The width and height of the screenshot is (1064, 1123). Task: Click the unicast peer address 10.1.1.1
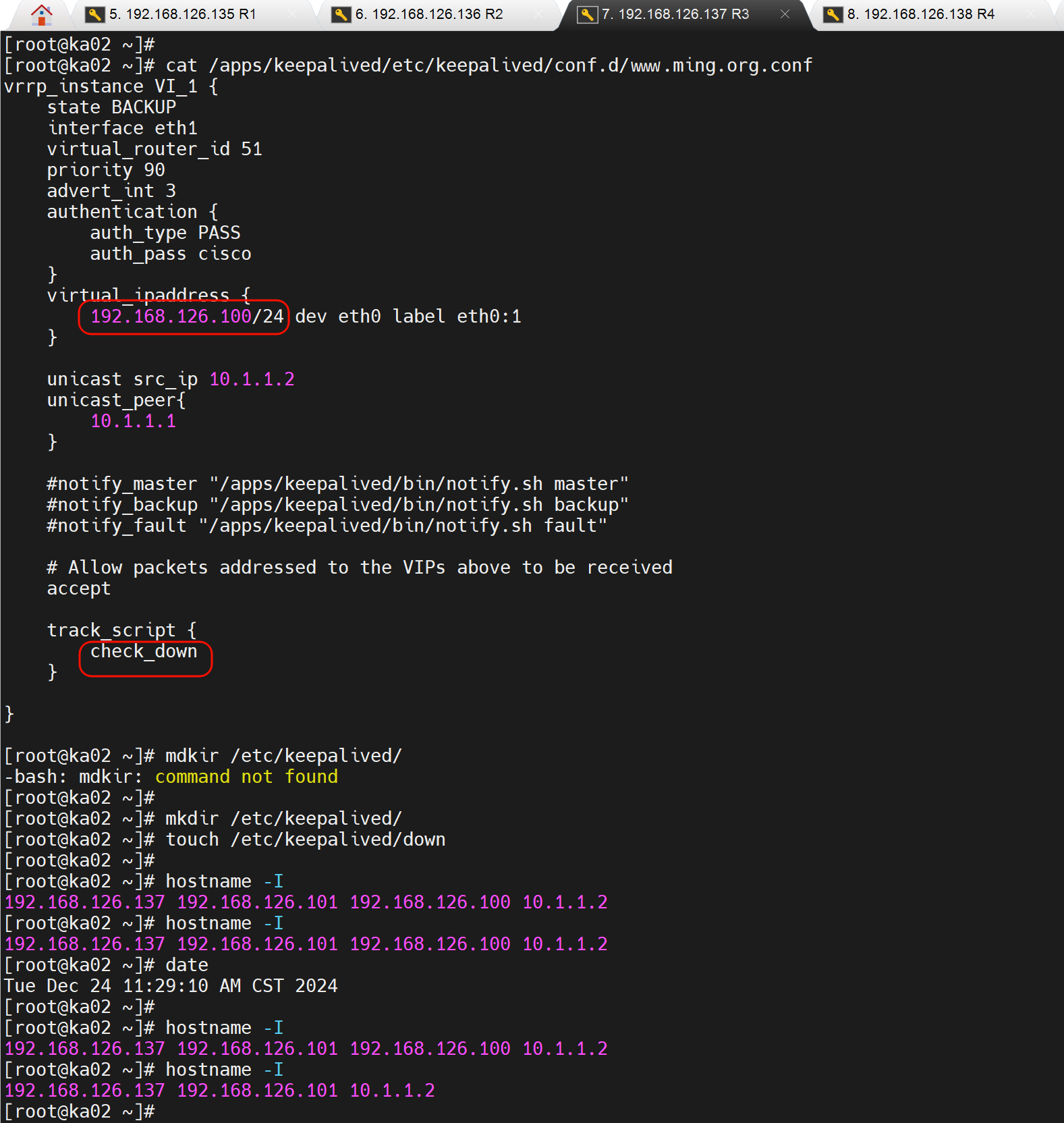pyautogui.click(x=133, y=421)
